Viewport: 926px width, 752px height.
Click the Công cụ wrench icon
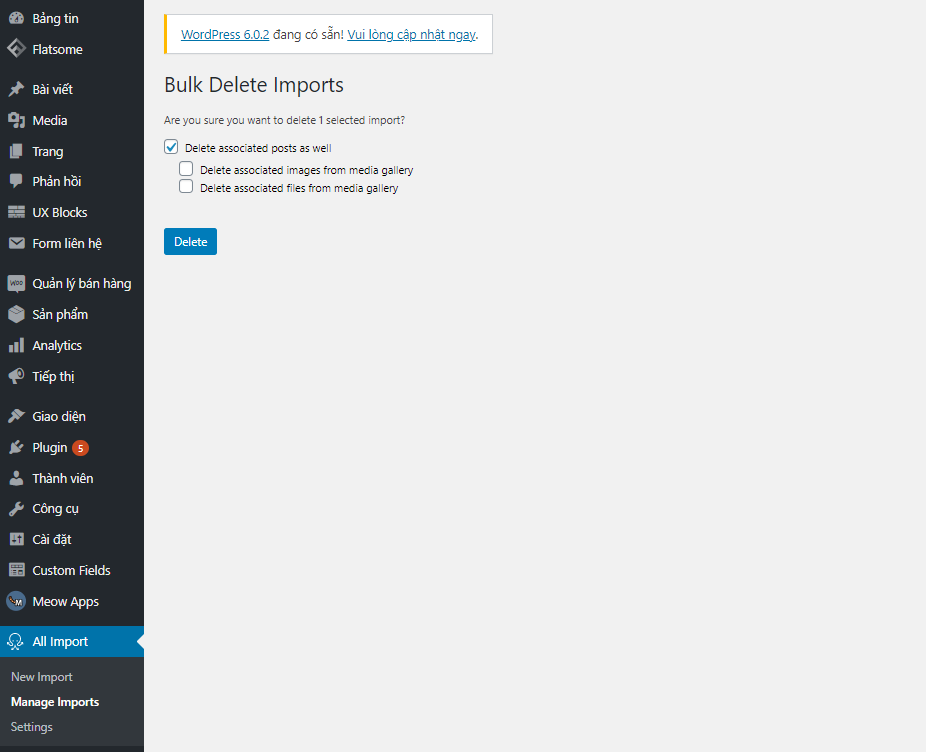pos(16,508)
